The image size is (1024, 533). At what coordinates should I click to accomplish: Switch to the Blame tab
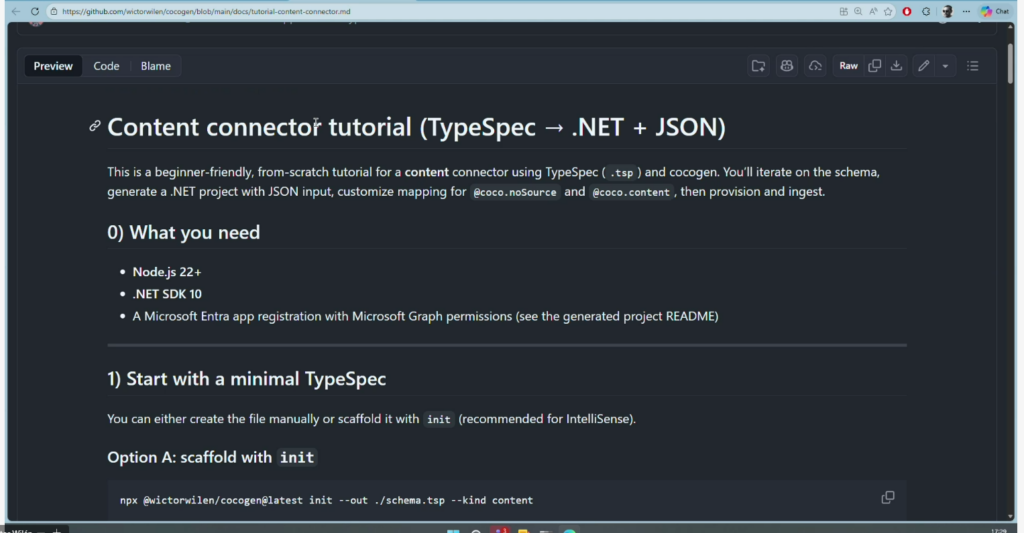click(155, 66)
